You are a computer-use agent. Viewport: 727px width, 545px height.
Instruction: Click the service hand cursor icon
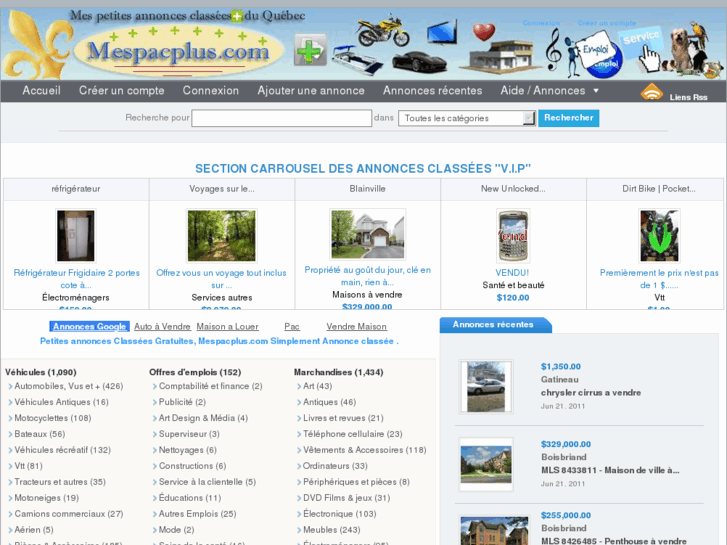pyautogui.click(x=644, y=49)
